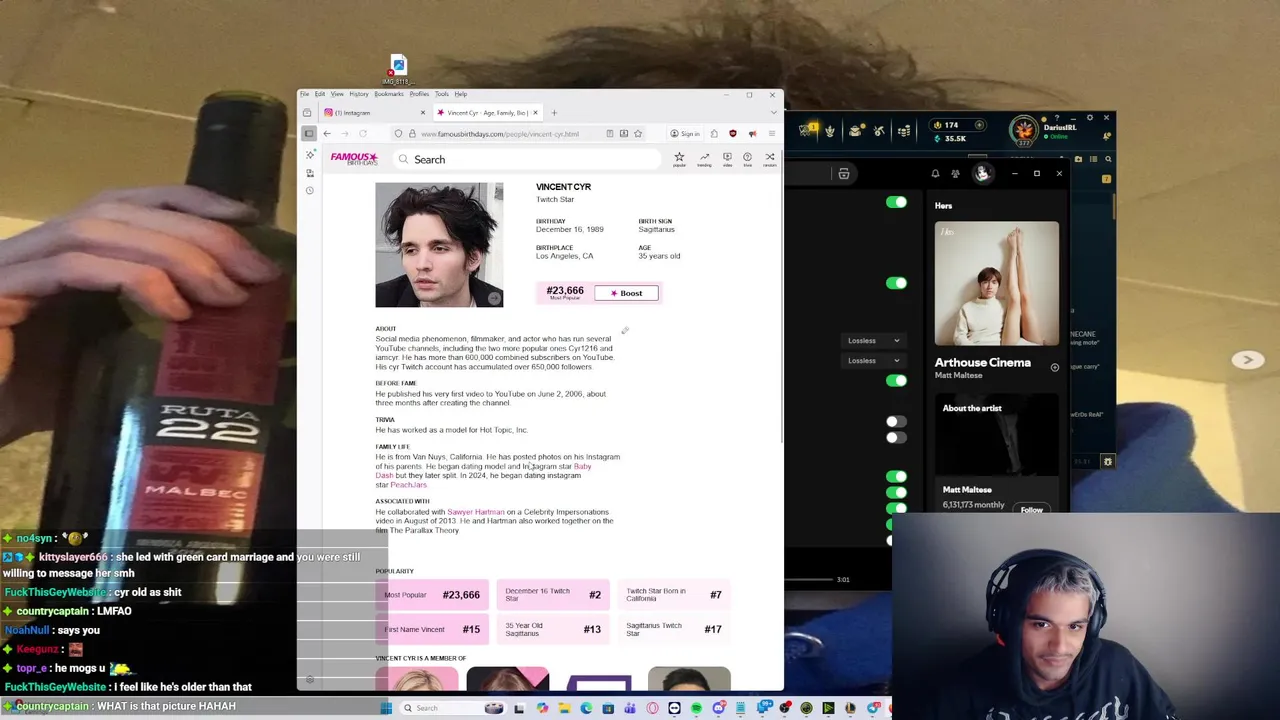Click the Arthouse Cinema album cover
The height and width of the screenshot is (720, 1280).
click(996, 284)
